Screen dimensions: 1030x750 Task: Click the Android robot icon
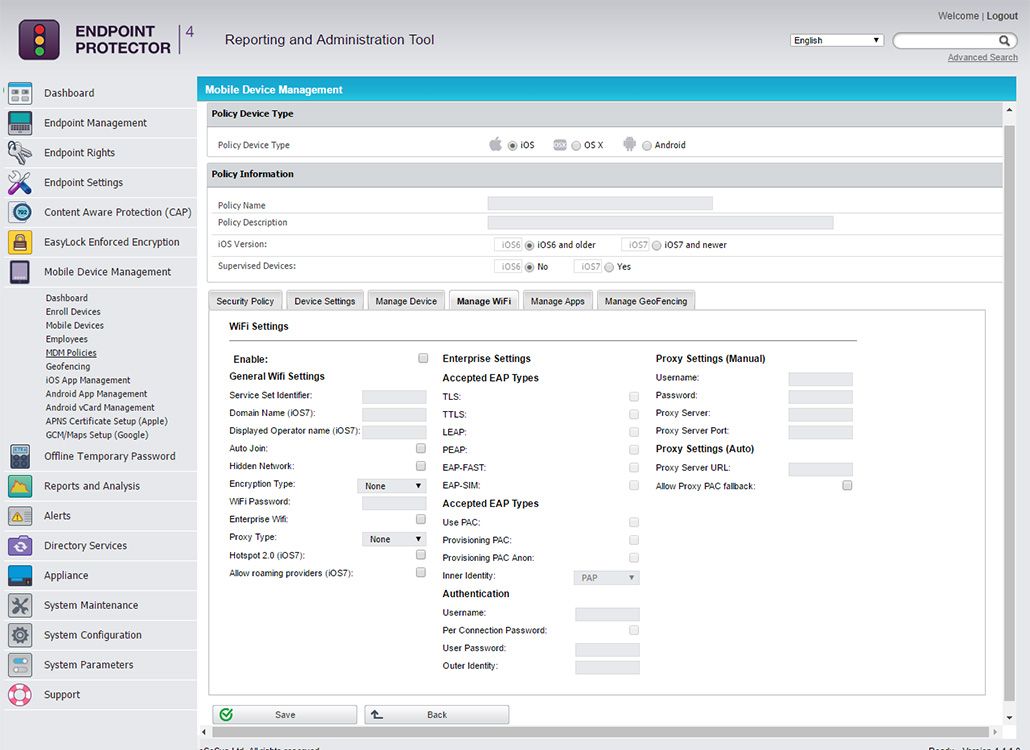click(629, 144)
